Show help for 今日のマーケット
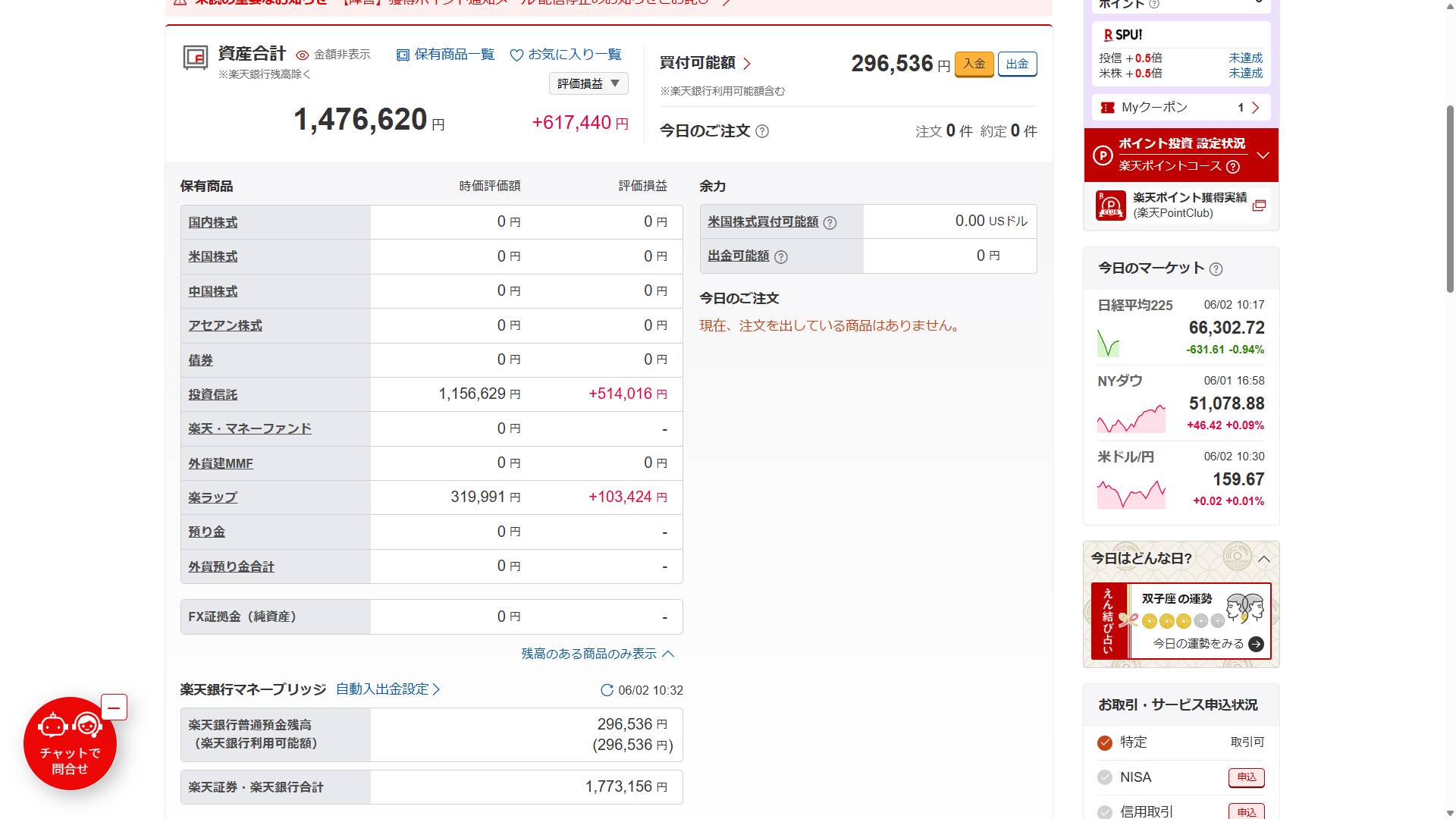The height and width of the screenshot is (819, 1456). tap(1216, 269)
